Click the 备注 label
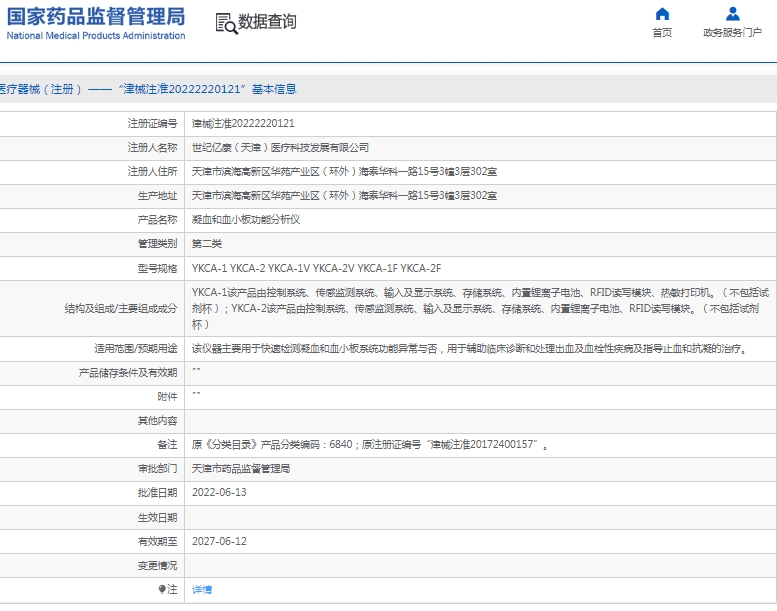777x611 pixels. (167, 445)
